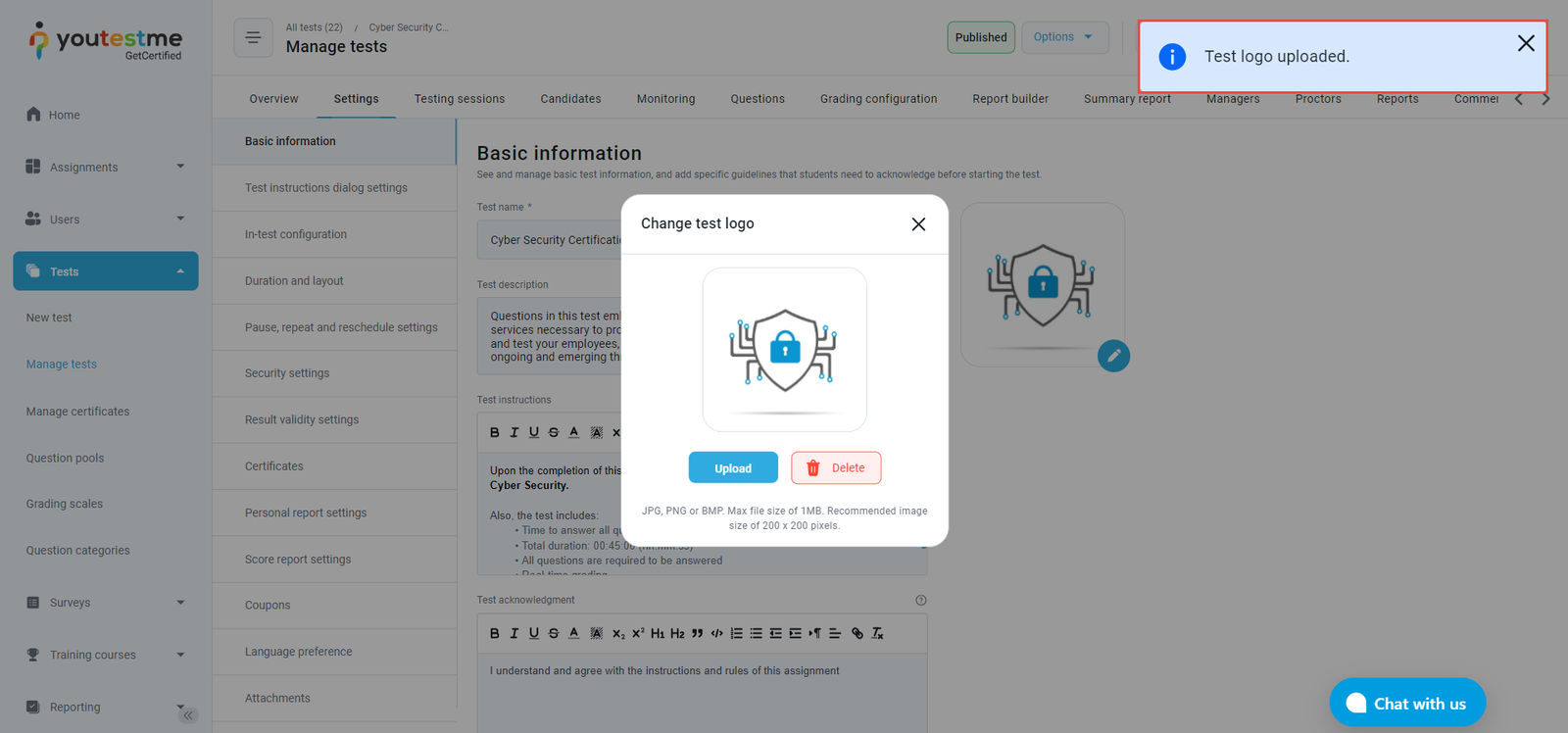The height and width of the screenshot is (733, 1568).
Task: Open the Options dropdown
Action: point(1064,37)
